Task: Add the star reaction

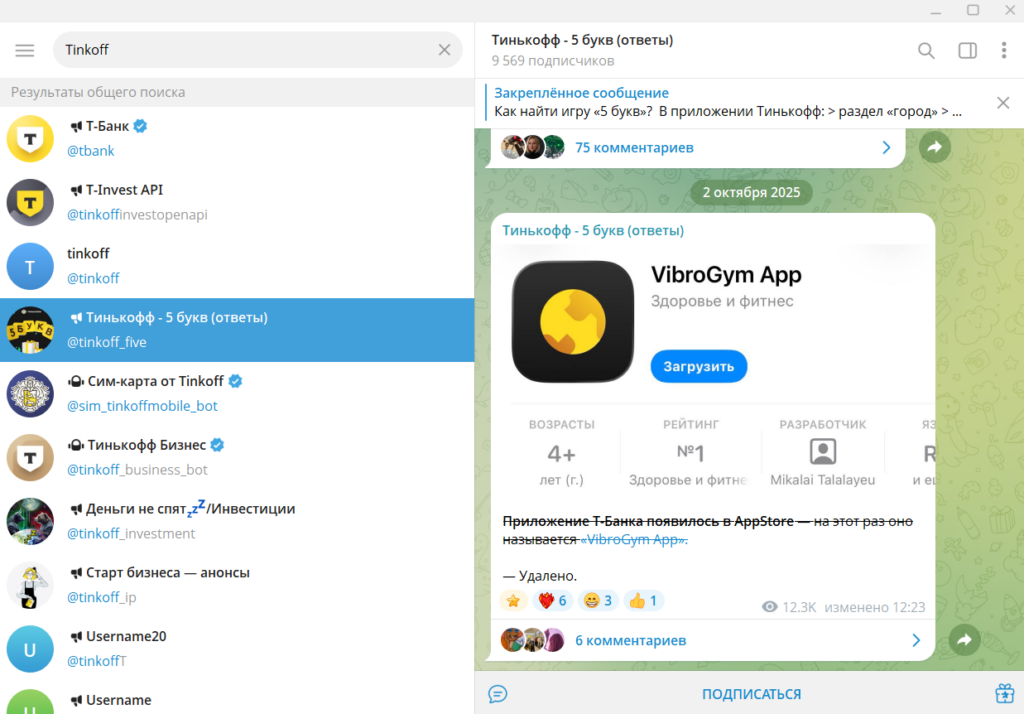Action: click(x=513, y=600)
